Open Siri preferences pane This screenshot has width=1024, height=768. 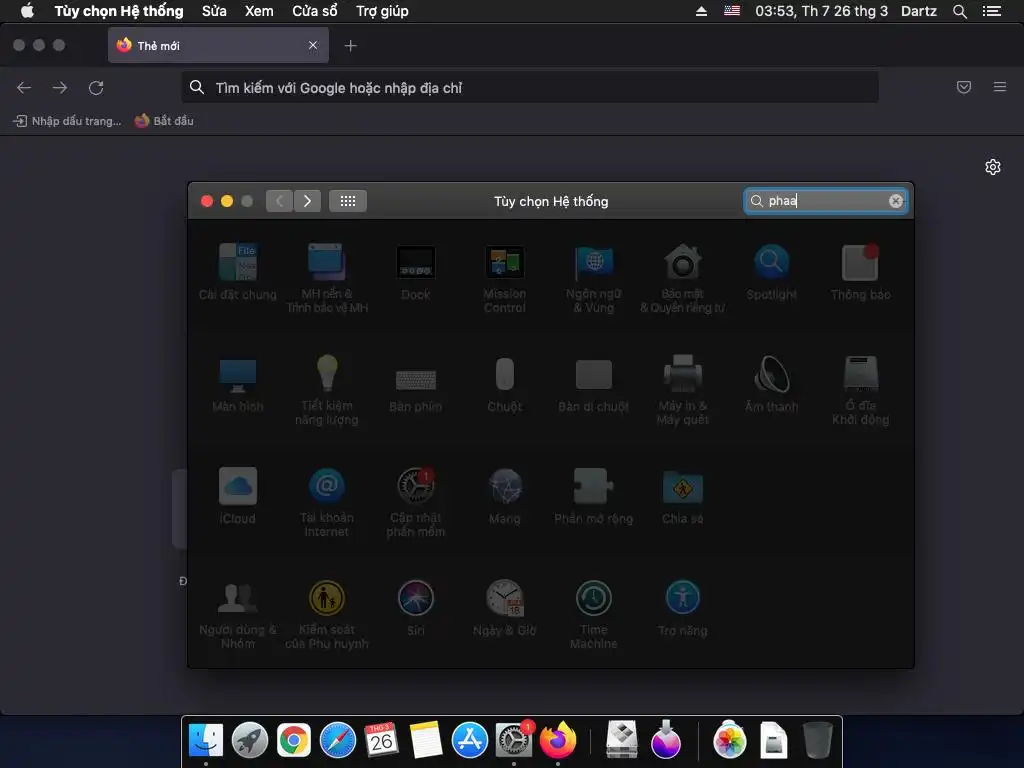point(415,608)
